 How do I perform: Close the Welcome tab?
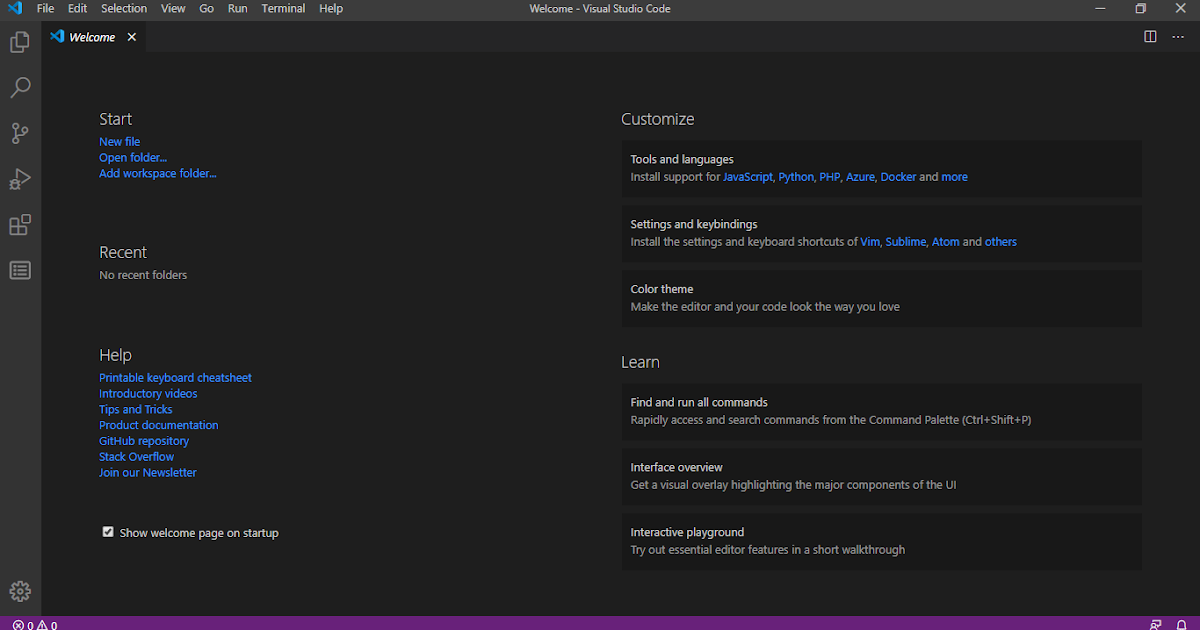[x=131, y=36]
